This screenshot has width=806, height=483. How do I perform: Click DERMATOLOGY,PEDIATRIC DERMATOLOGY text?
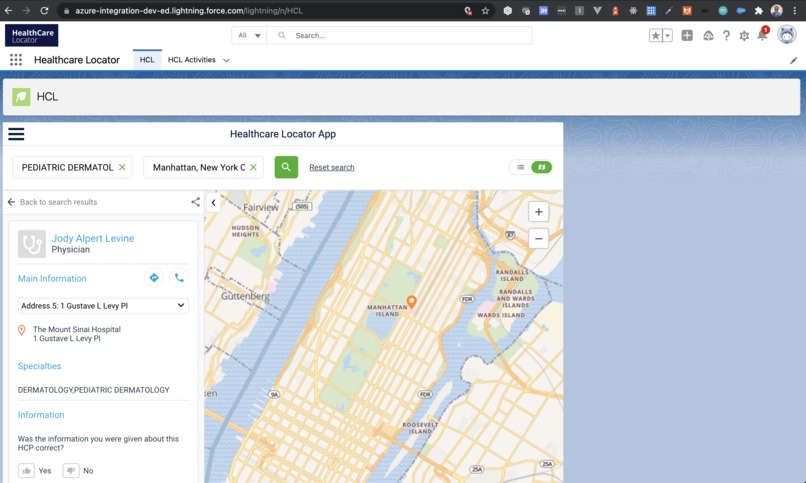click(94, 390)
